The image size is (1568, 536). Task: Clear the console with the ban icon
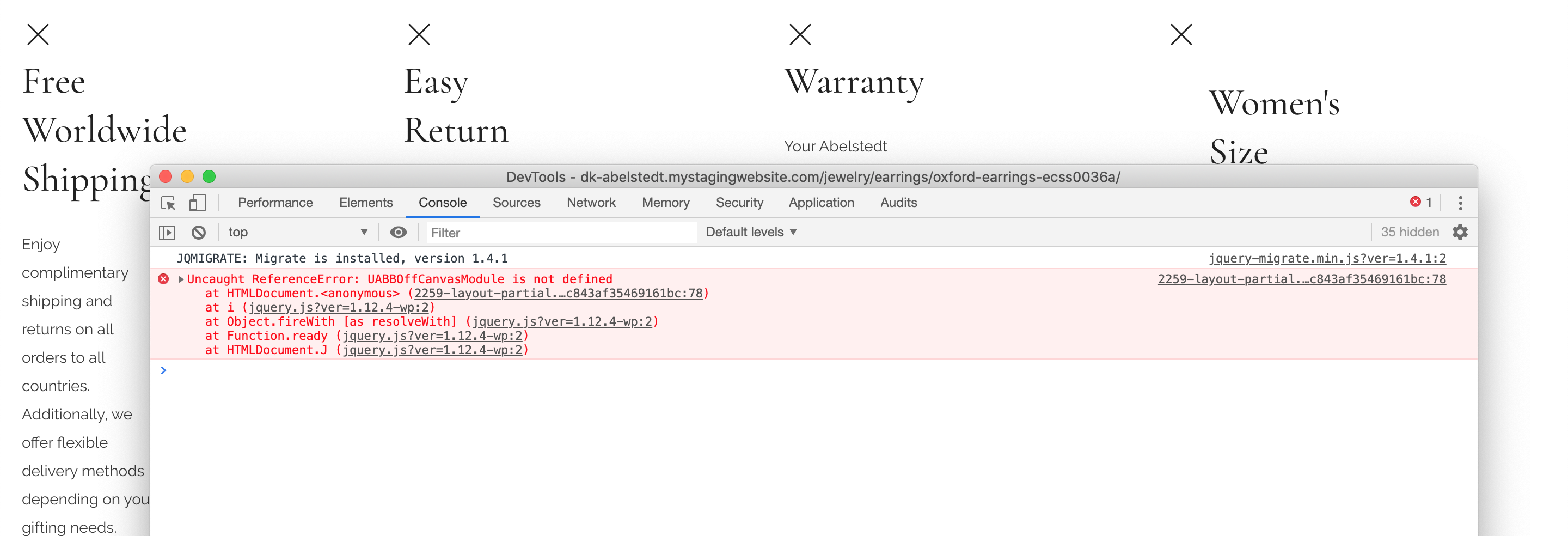[198, 232]
